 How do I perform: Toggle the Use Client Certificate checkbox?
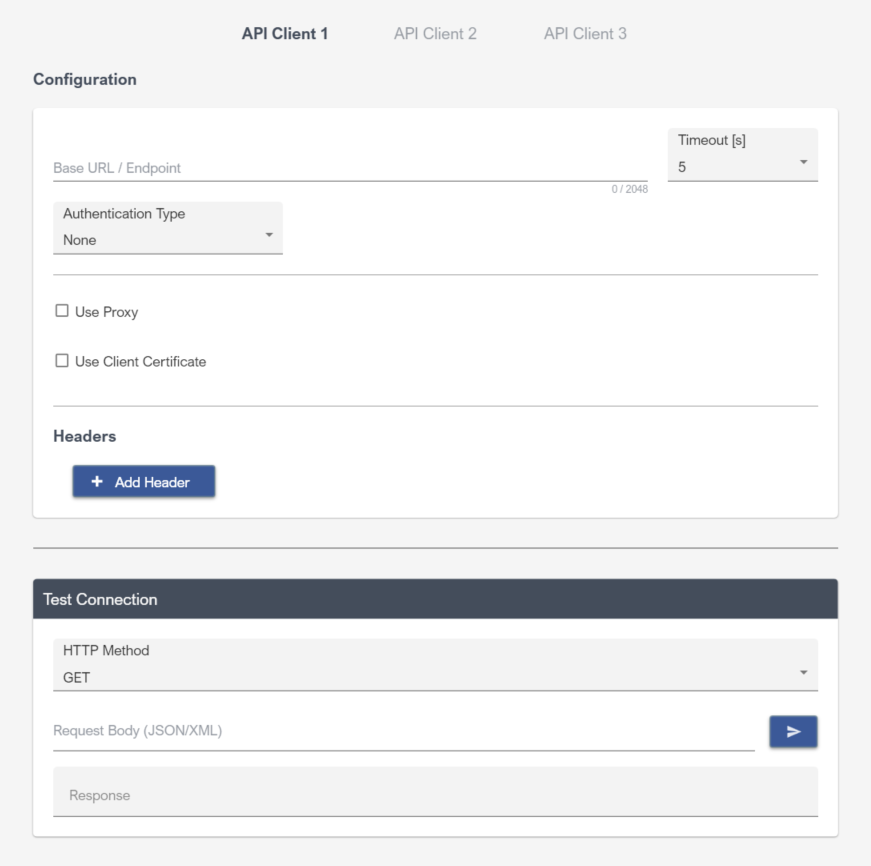(x=62, y=361)
